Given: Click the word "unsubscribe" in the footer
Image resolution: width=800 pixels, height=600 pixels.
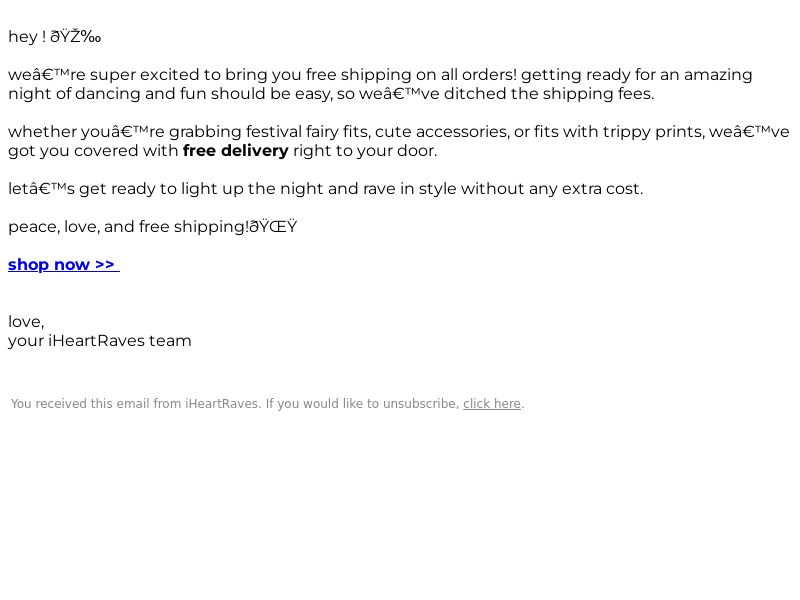Looking at the screenshot, I should point(421,404).
